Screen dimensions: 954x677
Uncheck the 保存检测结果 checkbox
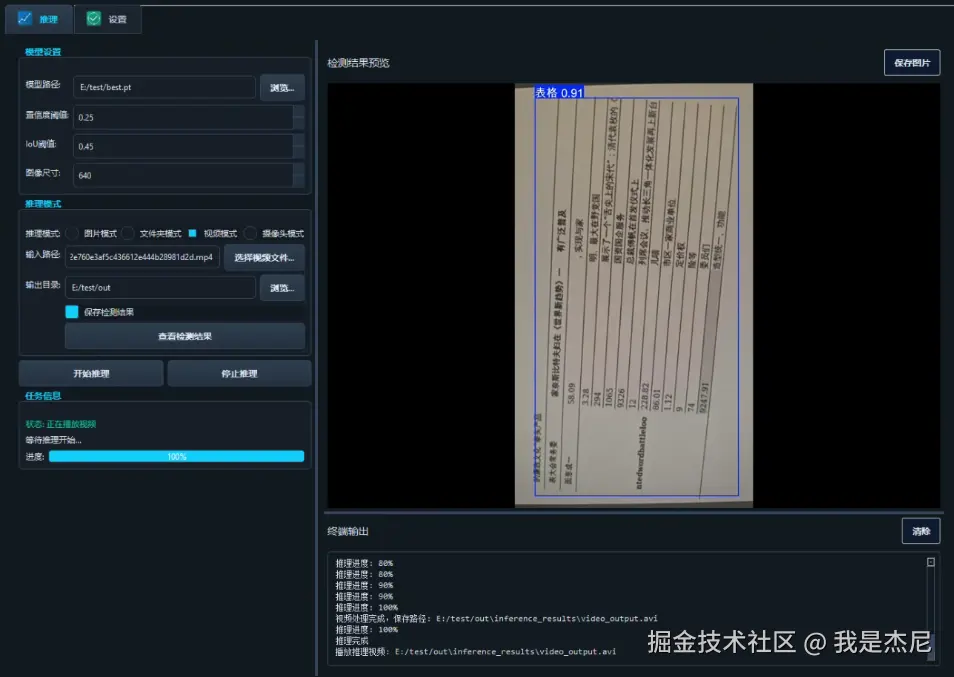tap(71, 311)
